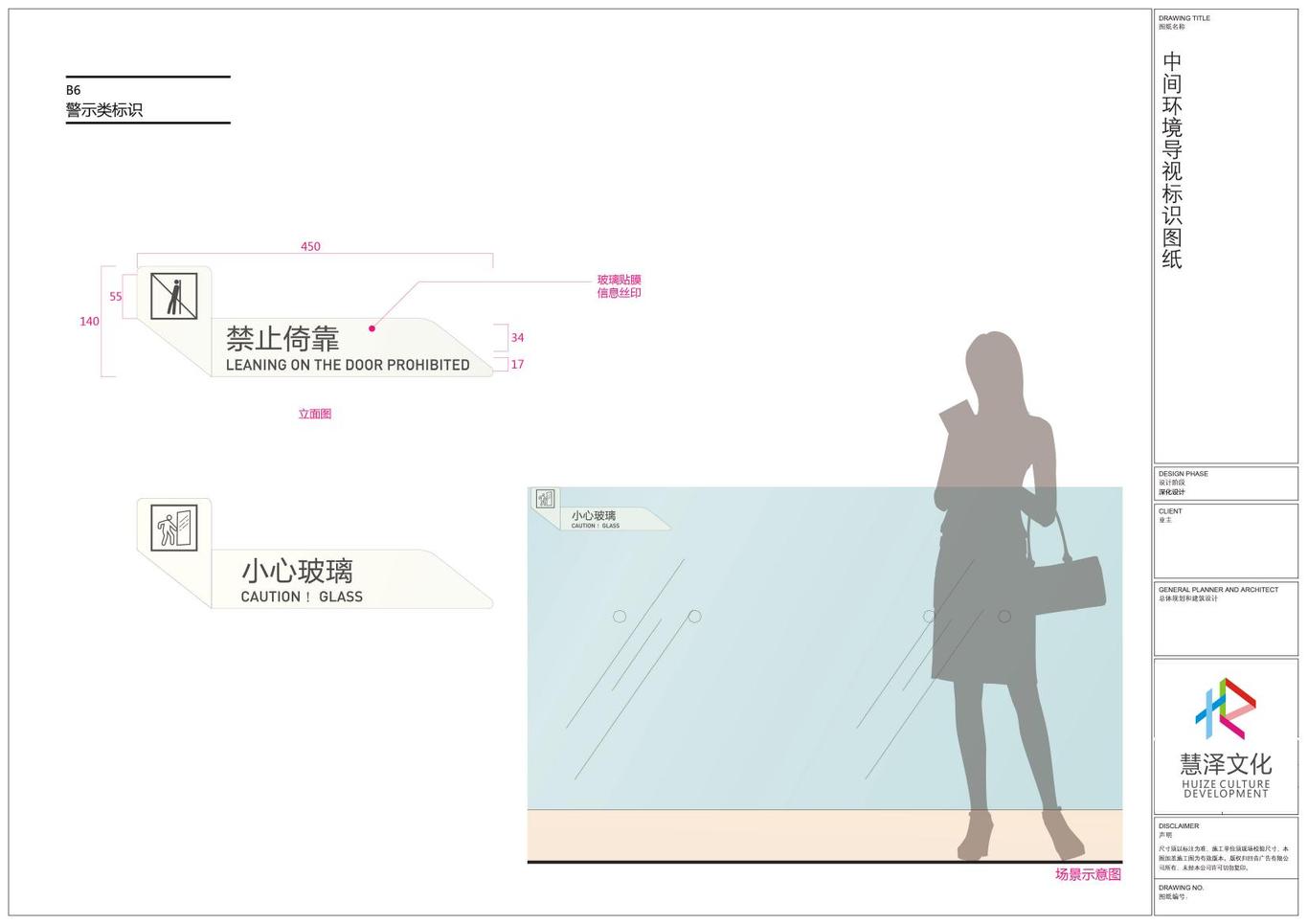Click the Huize Culture logo mark

tap(1226, 709)
